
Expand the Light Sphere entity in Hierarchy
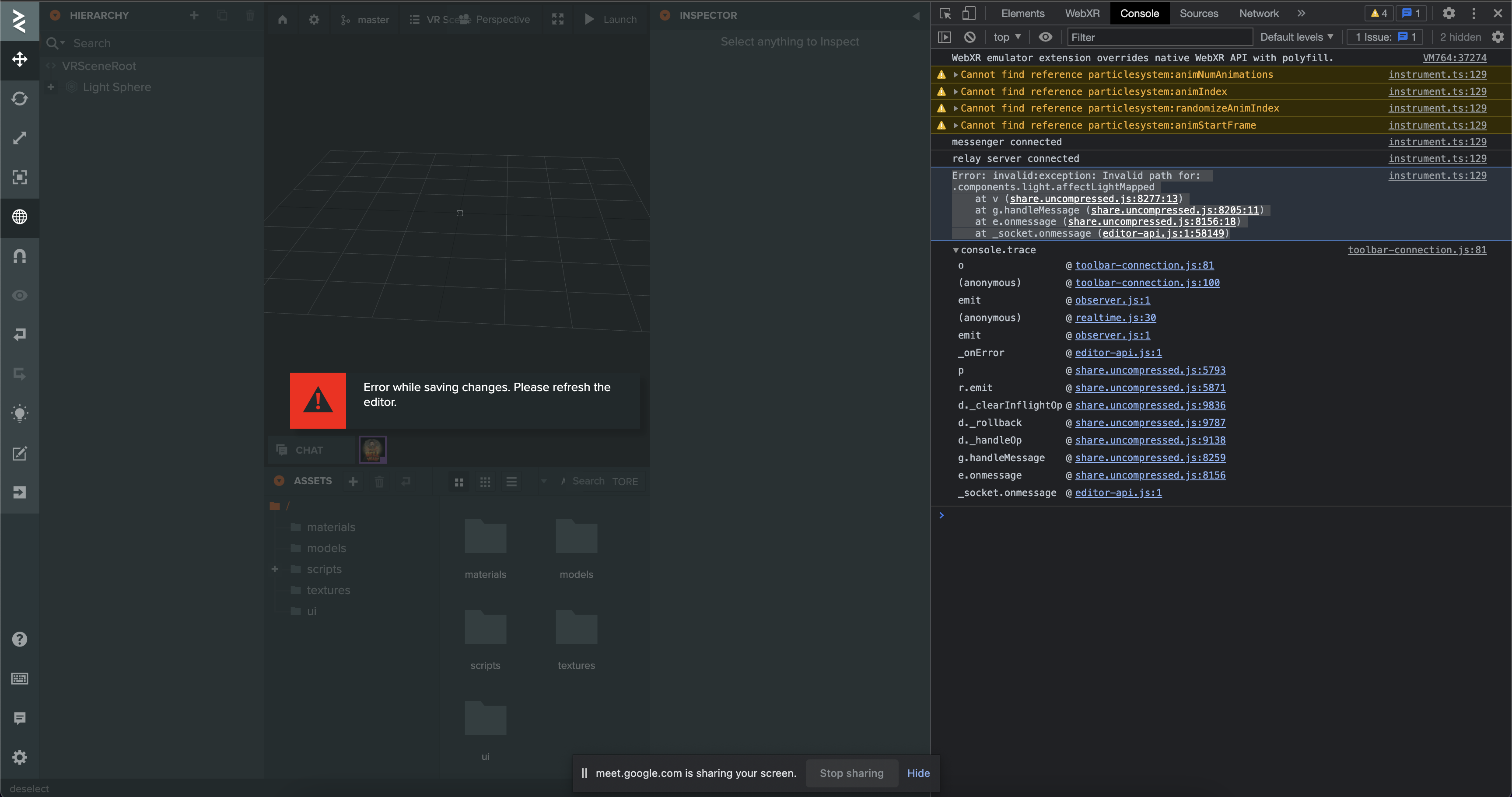[x=50, y=87]
